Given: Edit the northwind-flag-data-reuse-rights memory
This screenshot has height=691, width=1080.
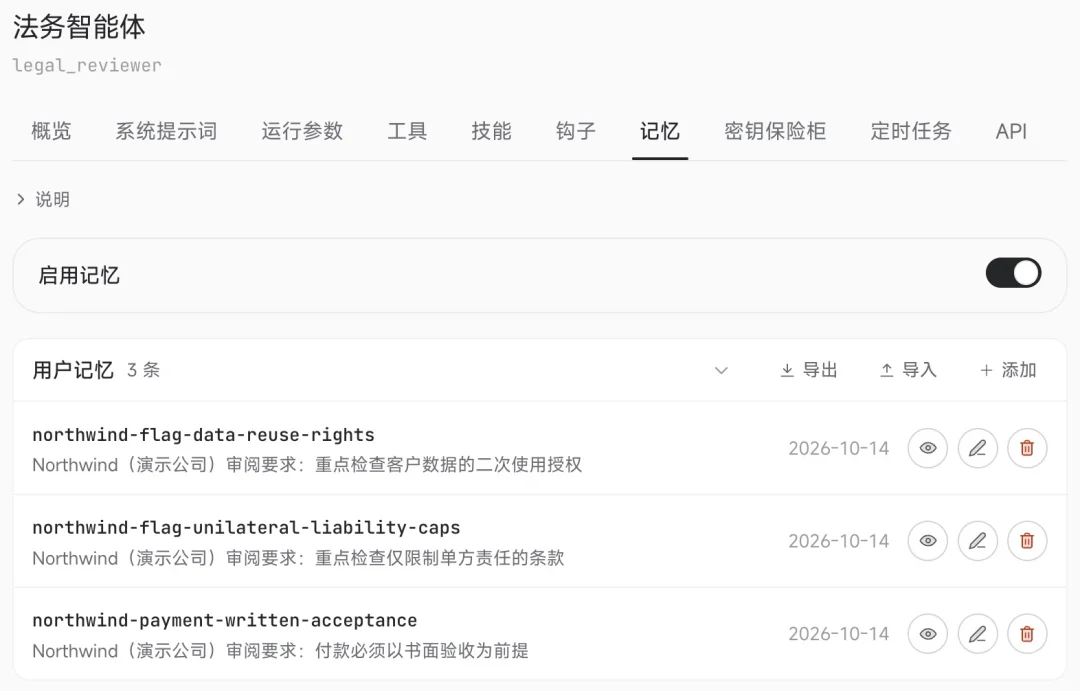Looking at the screenshot, I should 977,448.
